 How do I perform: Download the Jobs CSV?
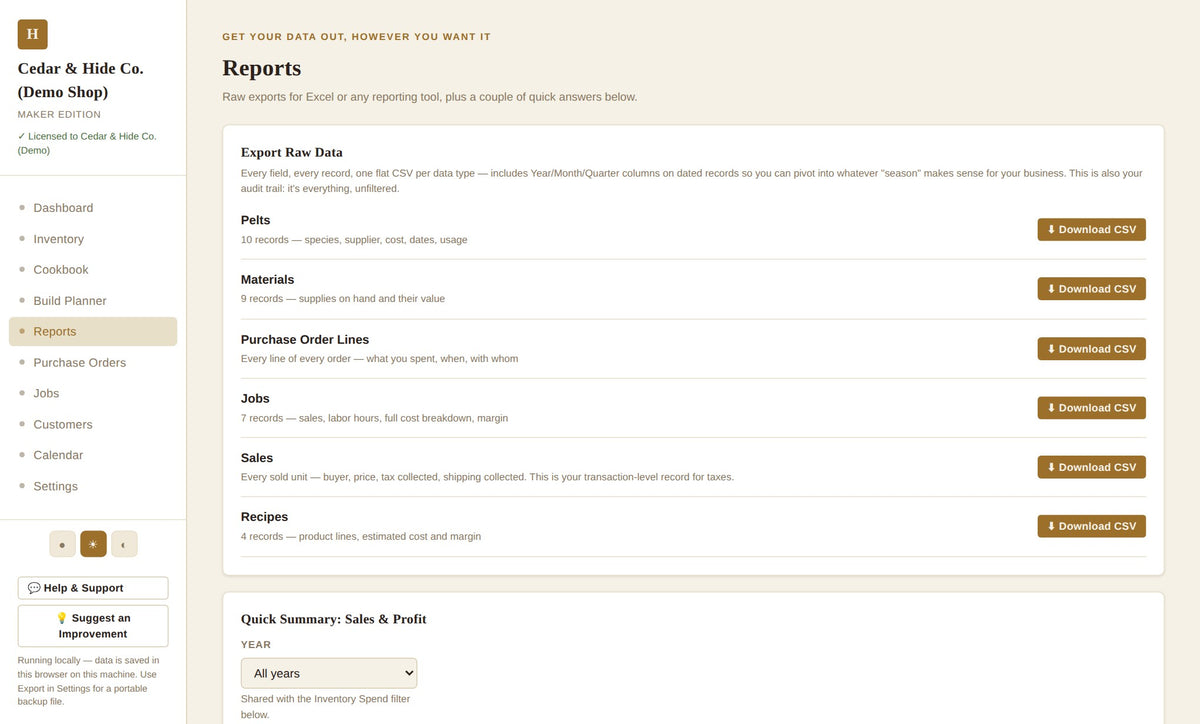(x=1091, y=408)
